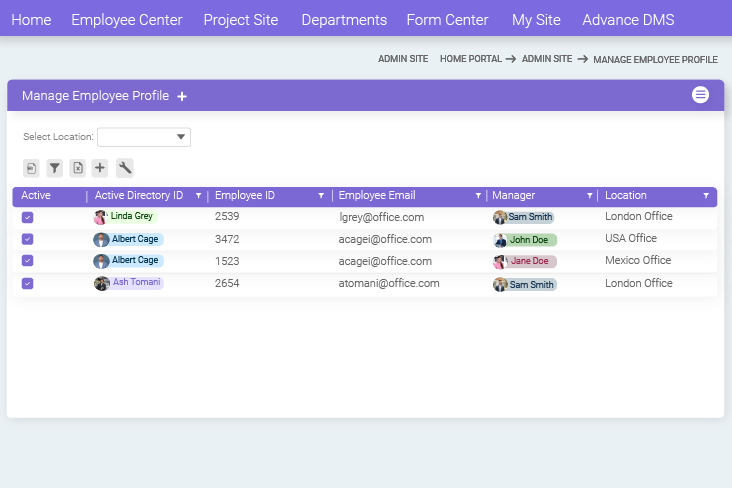The height and width of the screenshot is (488, 732).
Task: Click Albert Cage avatar in 3472 row
Action: (x=101, y=240)
